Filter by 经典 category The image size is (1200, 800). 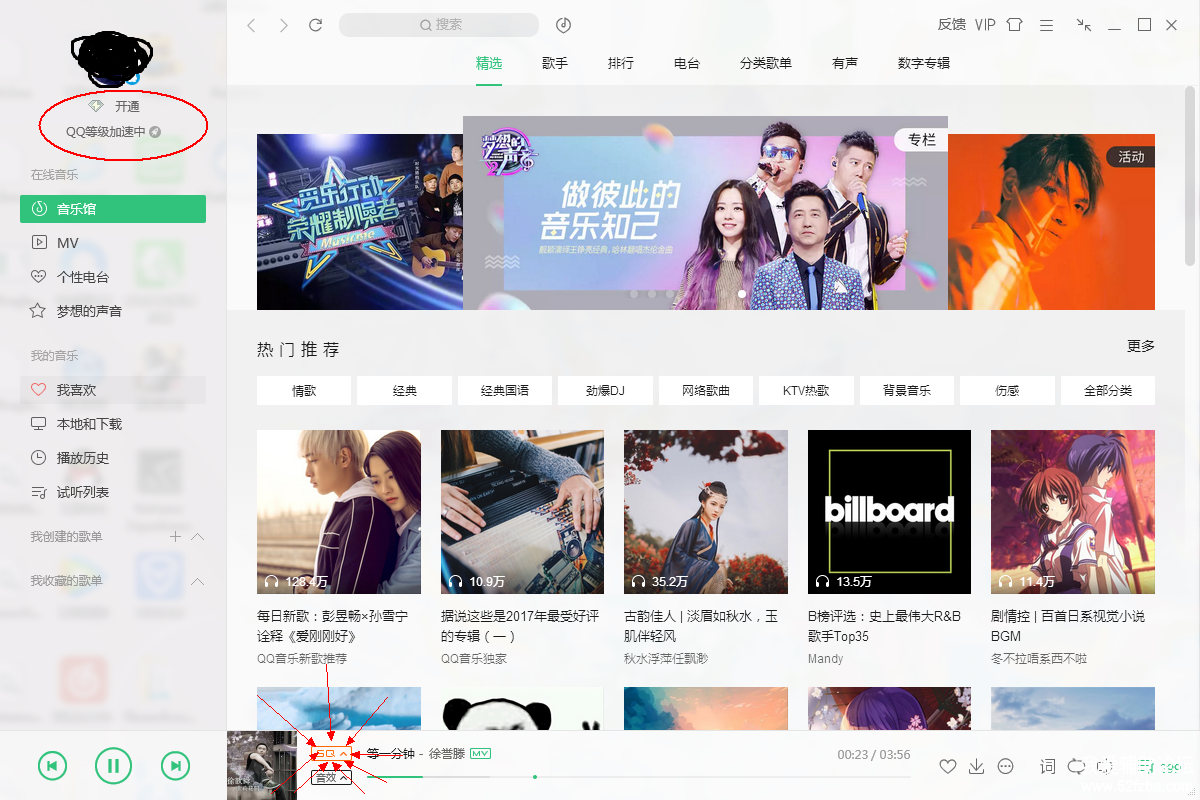[x=404, y=391]
